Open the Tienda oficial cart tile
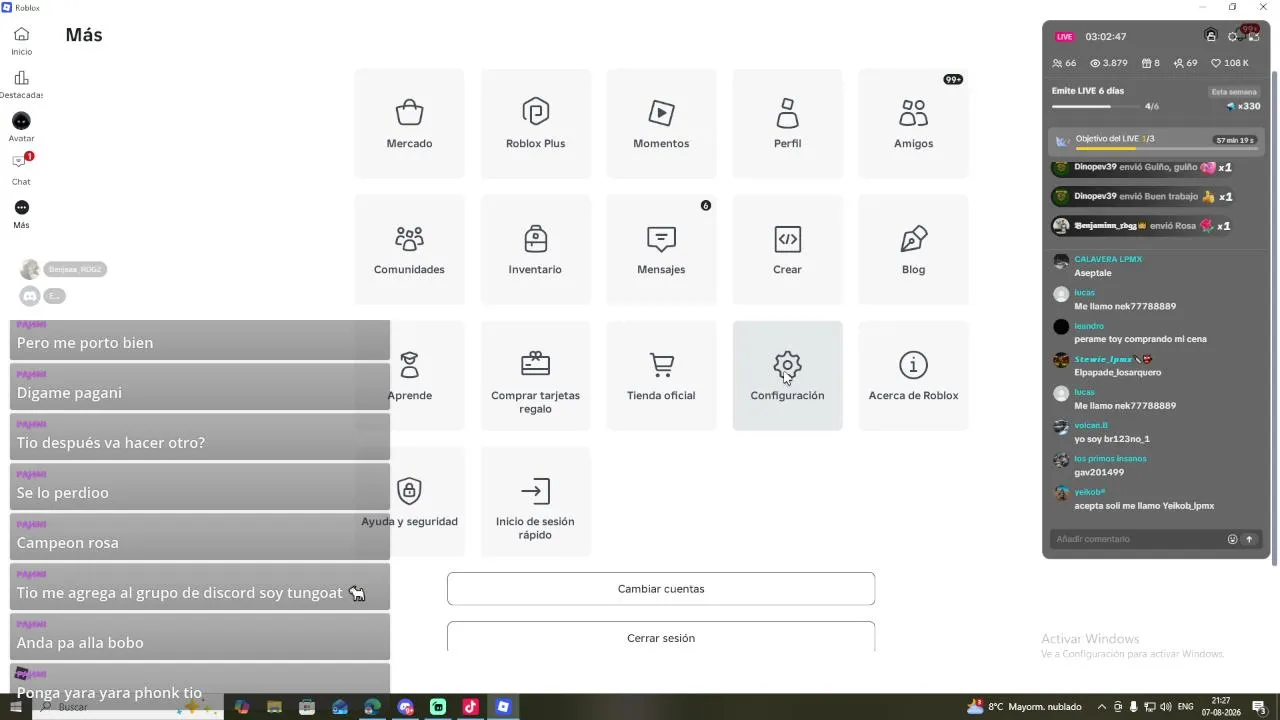Screen dimensions: 1280x720 [661, 376]
